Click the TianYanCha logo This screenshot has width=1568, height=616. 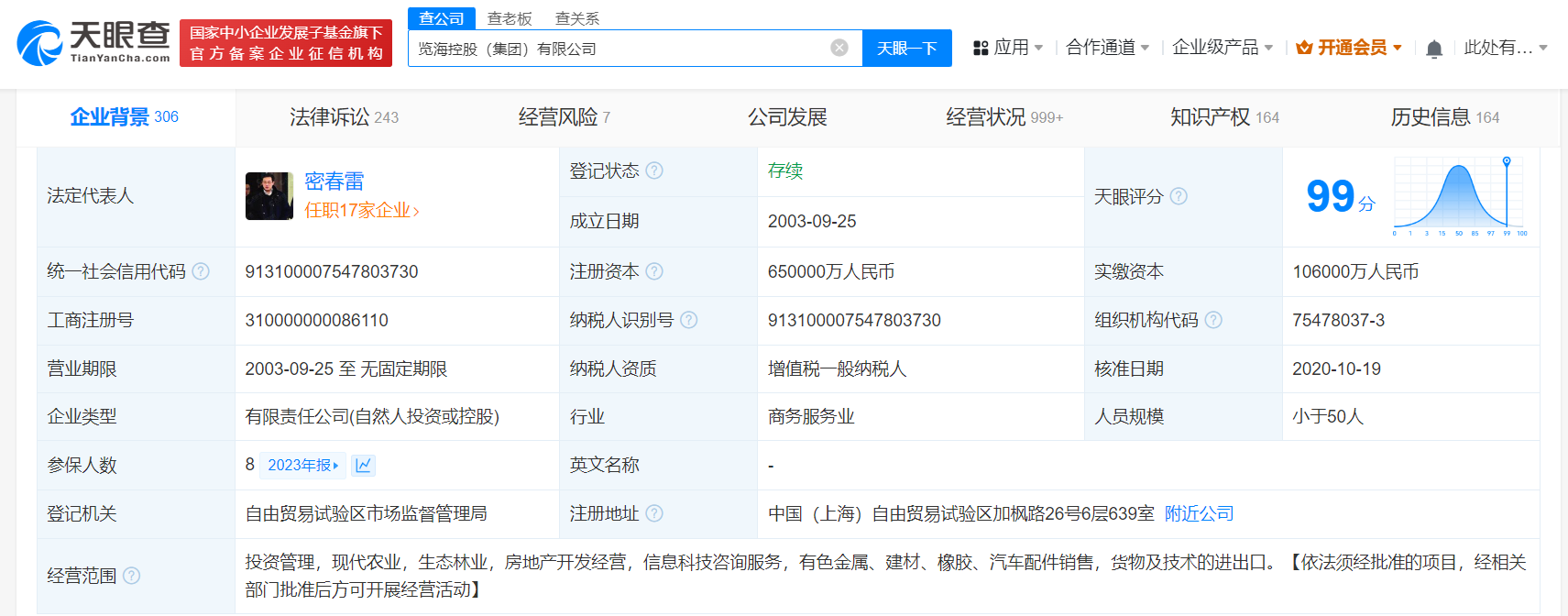coord(93,42)
